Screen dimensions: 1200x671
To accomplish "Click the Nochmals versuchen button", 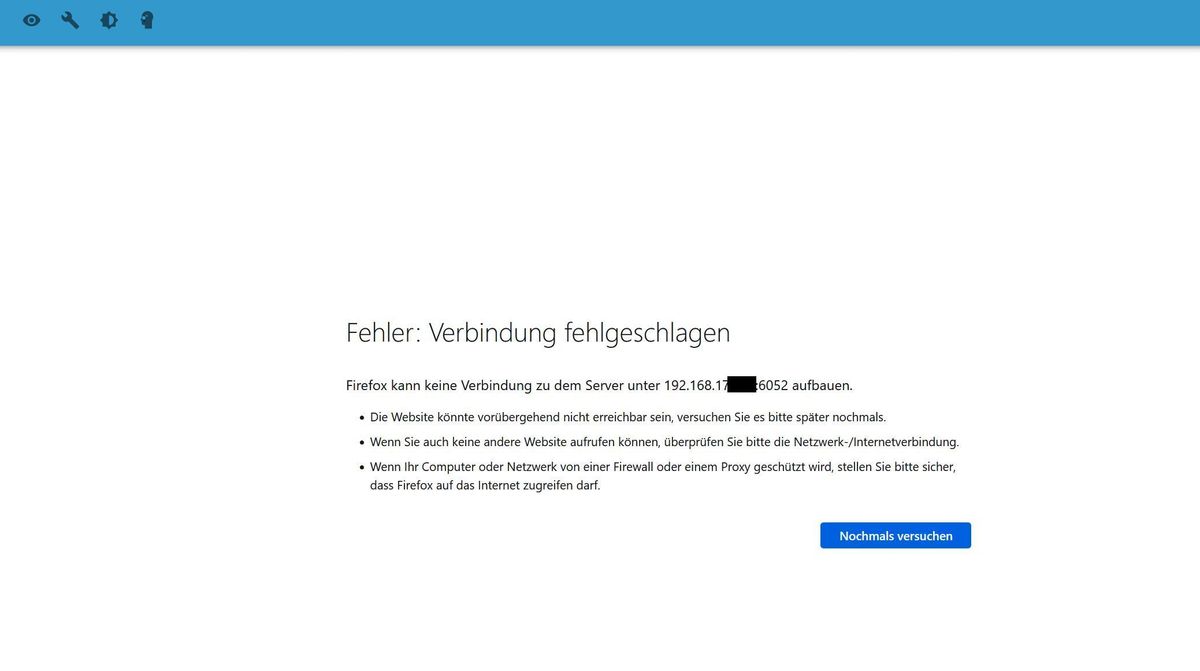I will pyautogui.click(x=895, y=536).
